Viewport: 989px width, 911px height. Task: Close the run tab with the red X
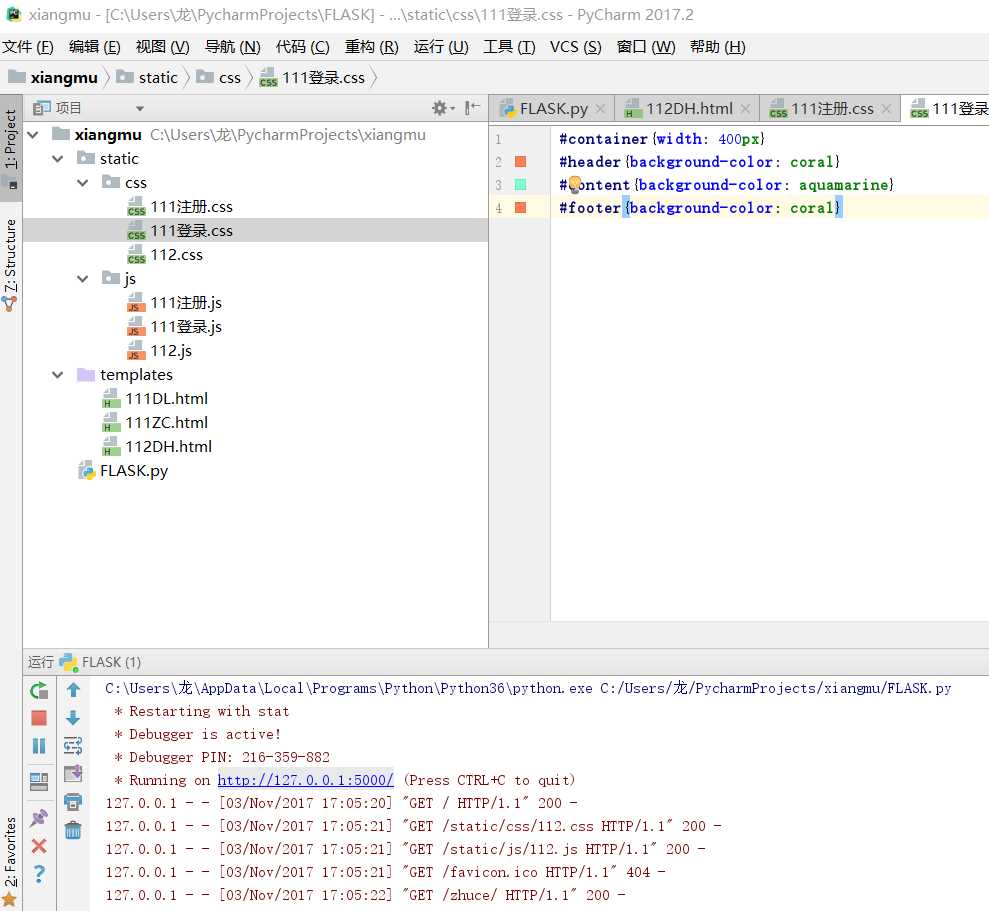(x=39, y=846)
